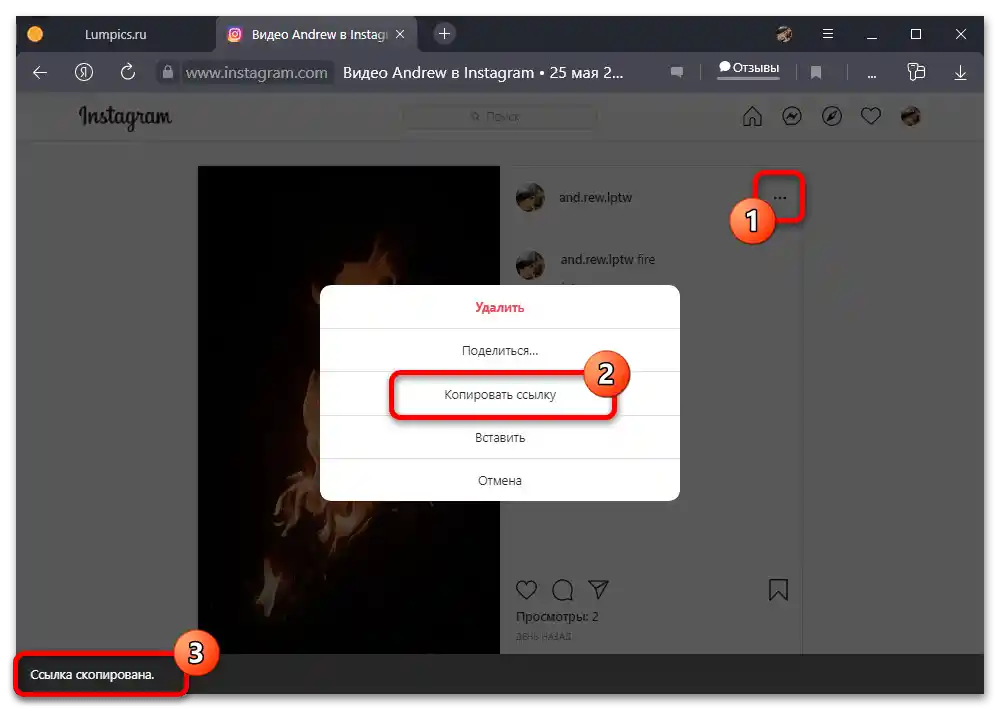Click Отмена to close the dialog
This screenshot has width=1000, height=710.
[499, 480]
